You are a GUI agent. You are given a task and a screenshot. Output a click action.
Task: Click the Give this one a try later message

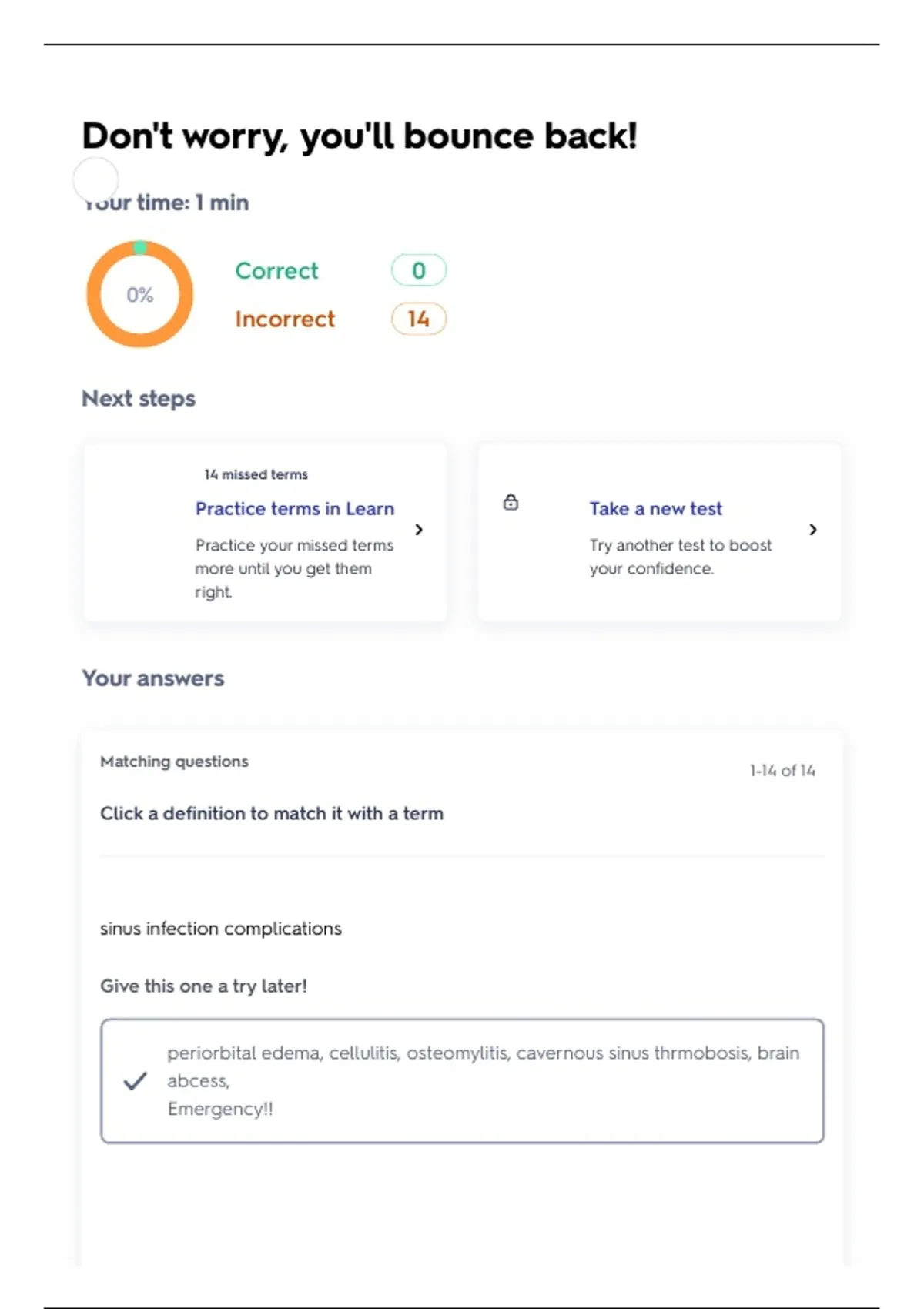tap(203, 986)
